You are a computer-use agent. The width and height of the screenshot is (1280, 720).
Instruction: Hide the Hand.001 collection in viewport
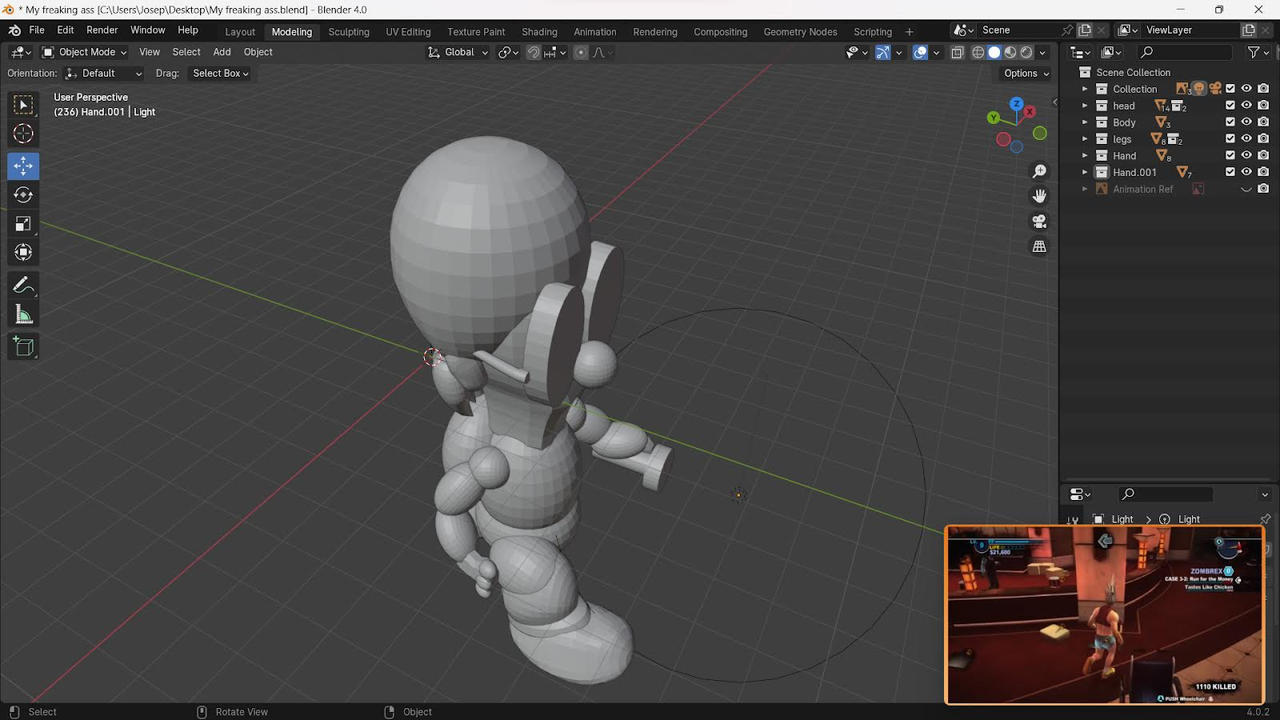(x=1246, y=172)
